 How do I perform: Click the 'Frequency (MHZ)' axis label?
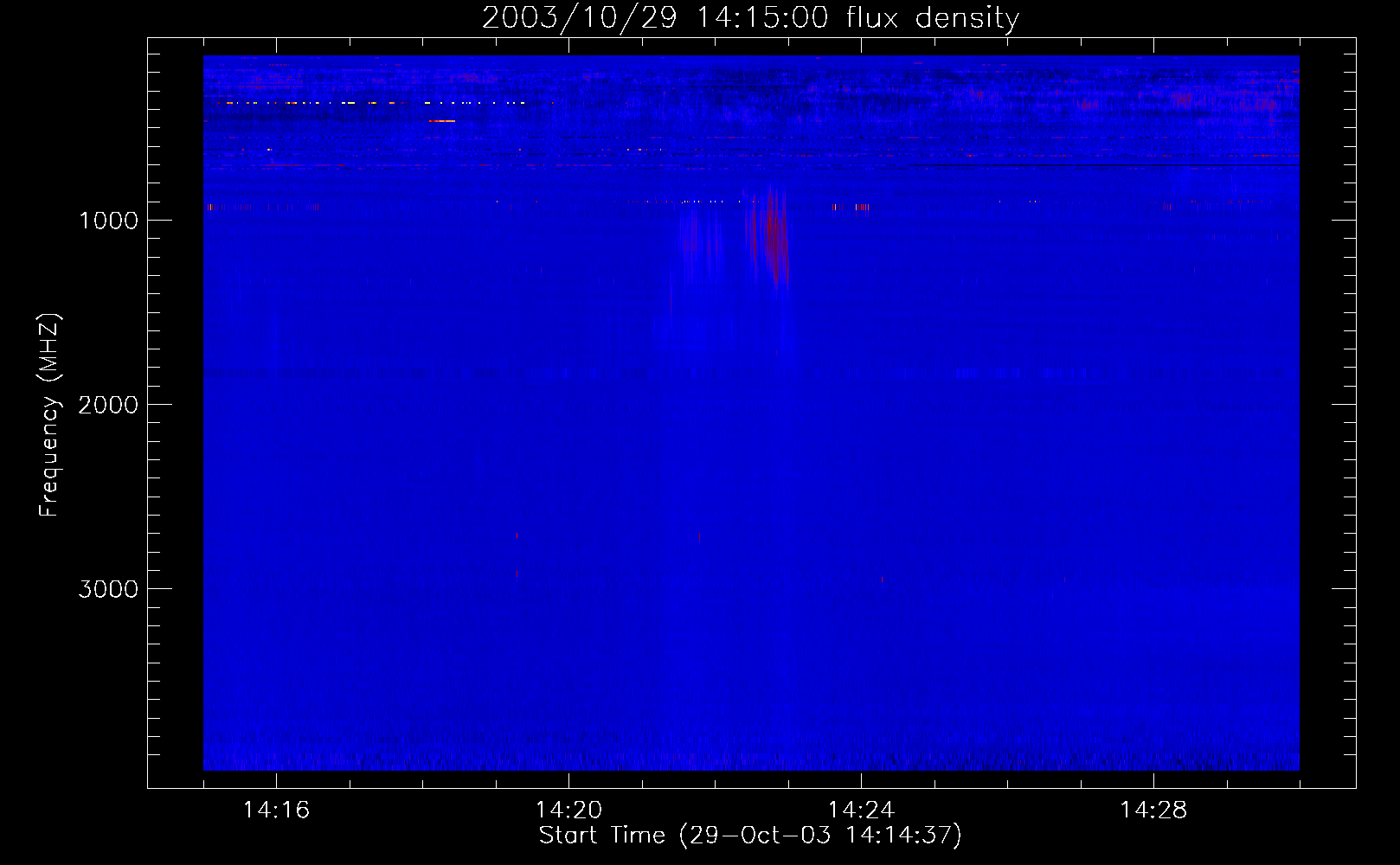point(49,415)
